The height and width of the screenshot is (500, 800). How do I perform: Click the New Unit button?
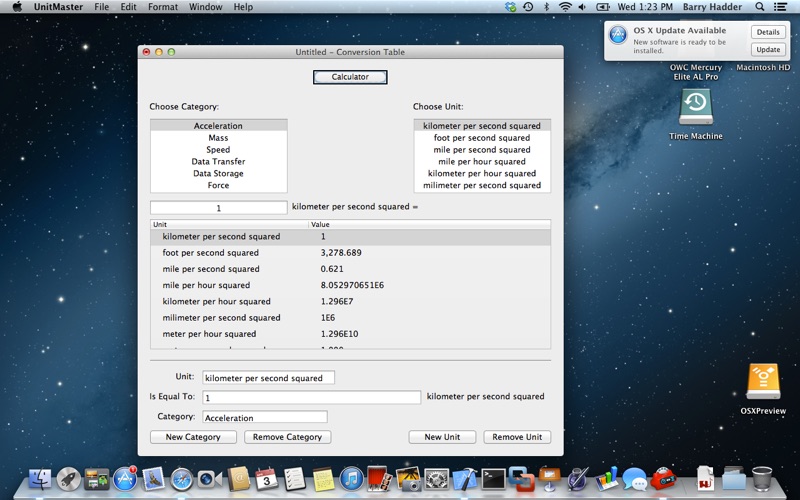[442, 437]
